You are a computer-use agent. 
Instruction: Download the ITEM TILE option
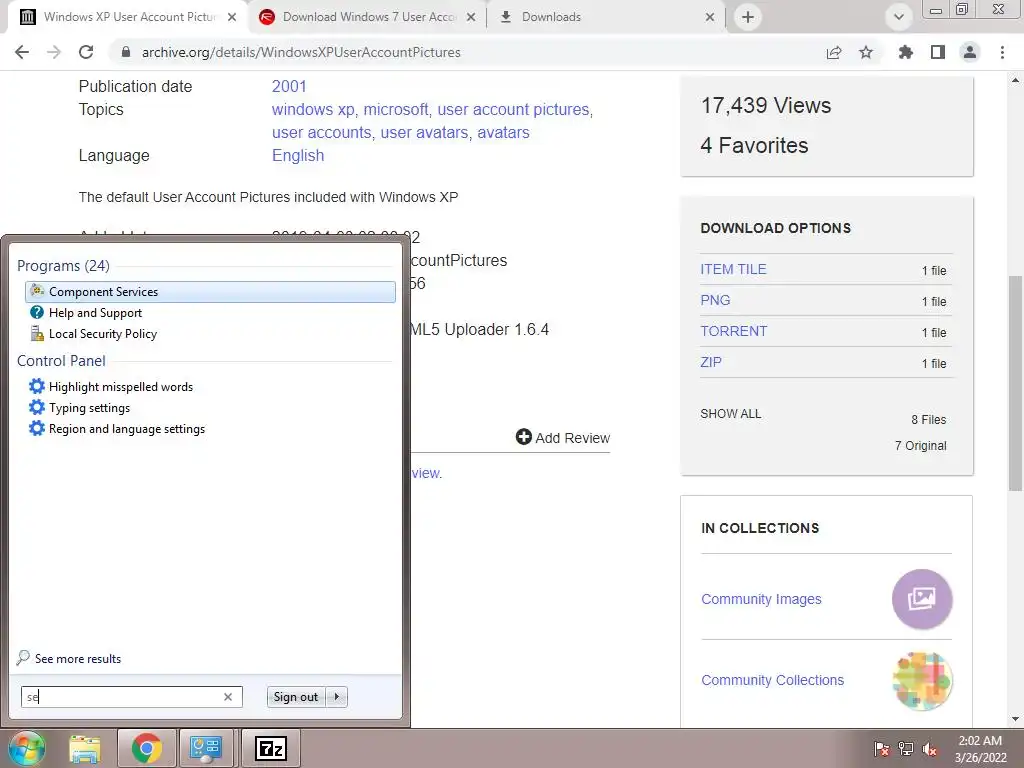tap(733, 269)
